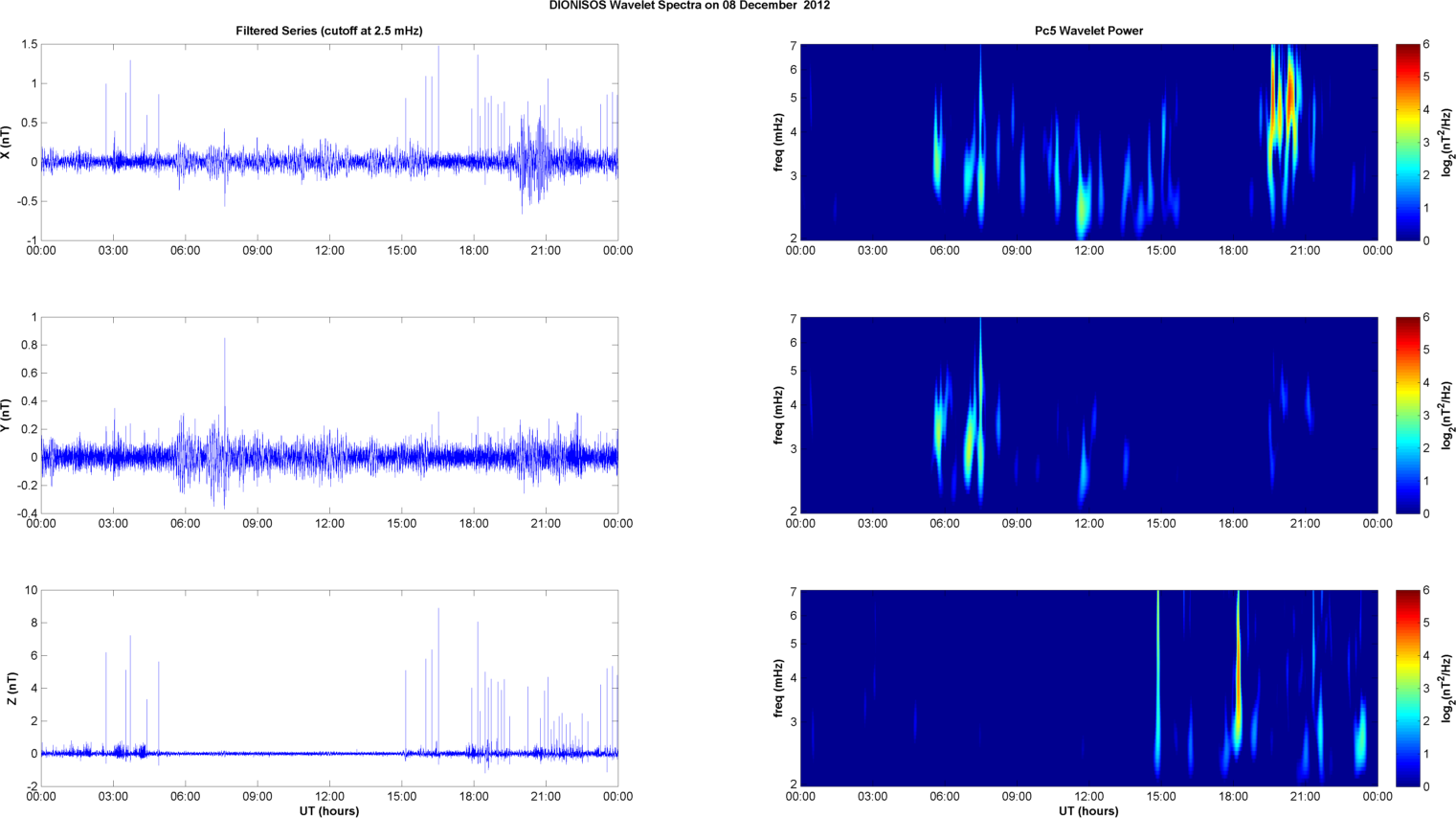Image resolution: width=1456 pixels, height=818 pixels.
Task: Click the '09:00' tick under Y time series
Action: point(258,524)
